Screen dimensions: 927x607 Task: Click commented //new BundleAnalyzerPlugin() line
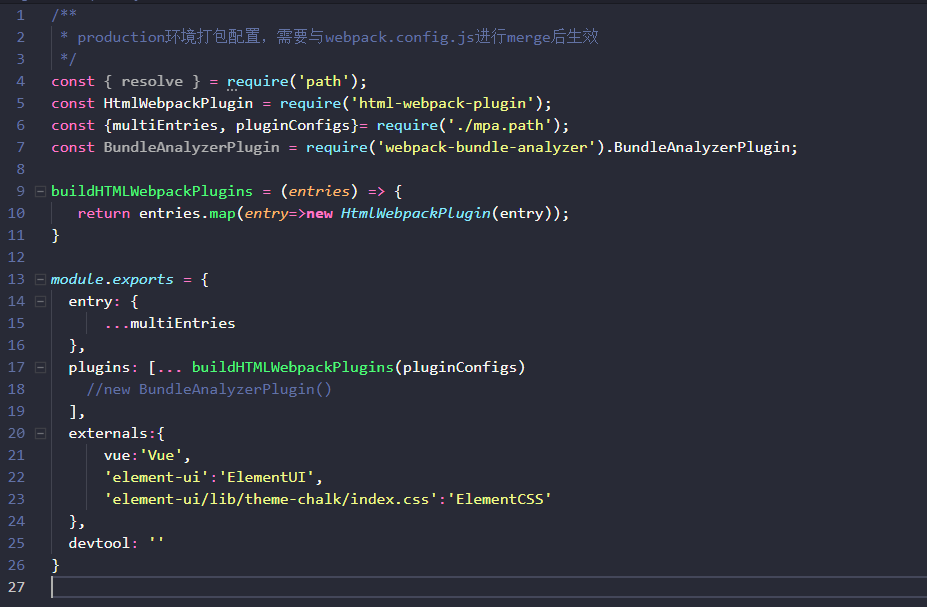click(209, 389)
